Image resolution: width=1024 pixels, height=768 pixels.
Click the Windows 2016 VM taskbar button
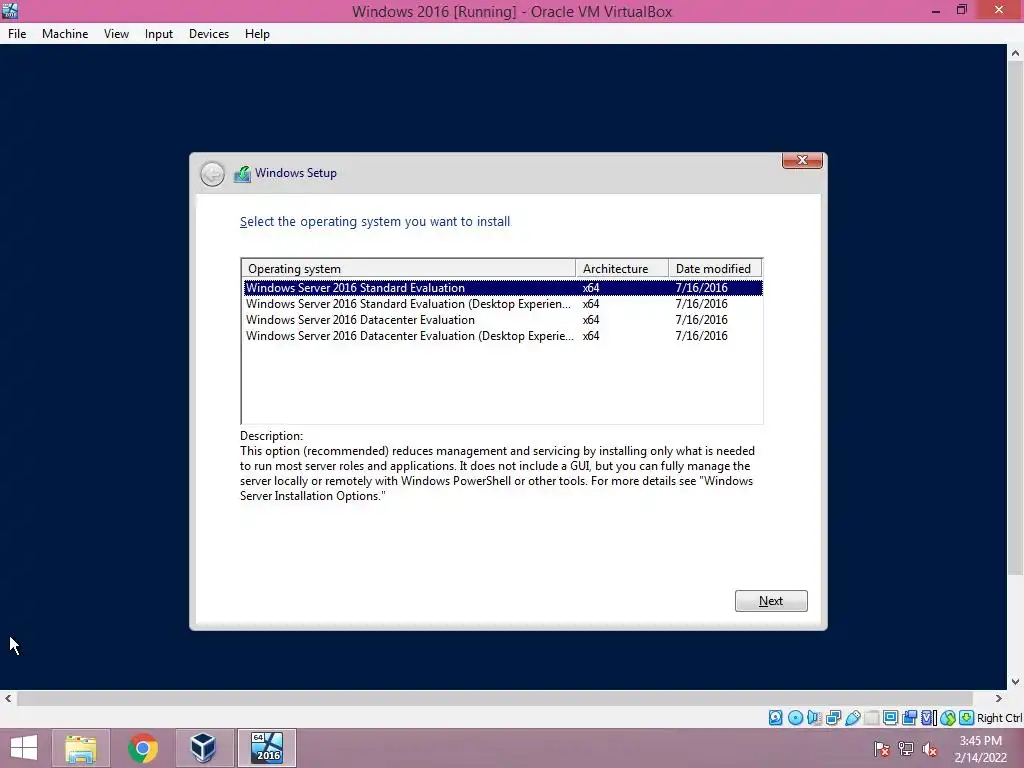tap(266, 748)
